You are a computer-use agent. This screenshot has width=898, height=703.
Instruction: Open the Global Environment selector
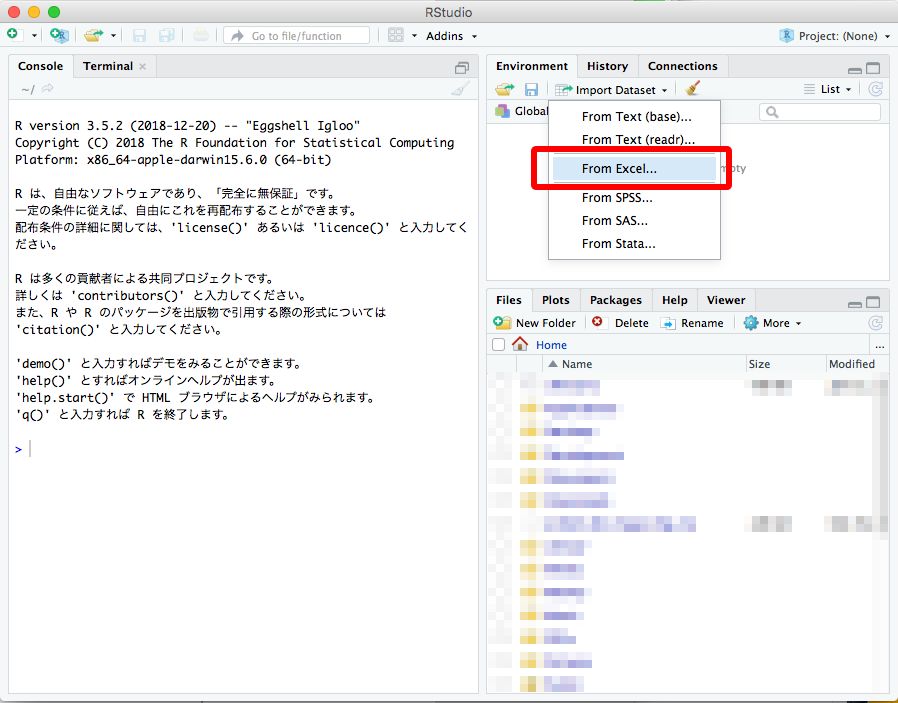pyautogui.click(x=522, y=111)
